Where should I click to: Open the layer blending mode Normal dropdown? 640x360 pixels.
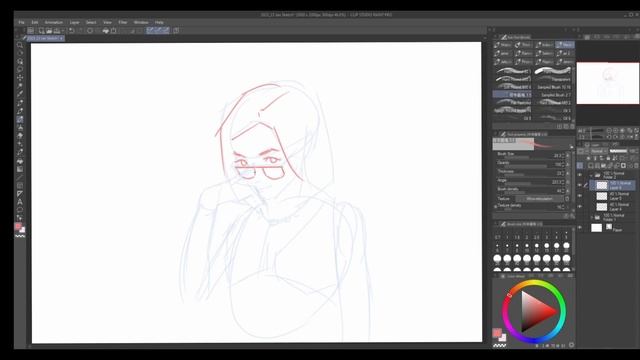[598, 151]
